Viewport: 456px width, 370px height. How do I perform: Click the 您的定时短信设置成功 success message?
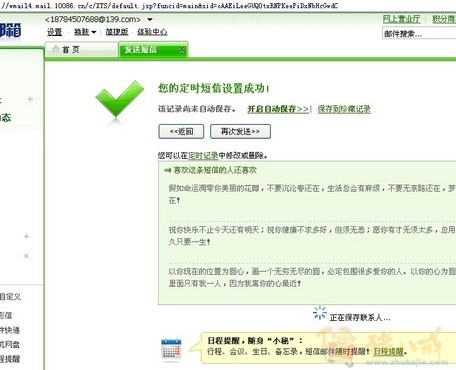pyautogui.click(x=214, y=88)
